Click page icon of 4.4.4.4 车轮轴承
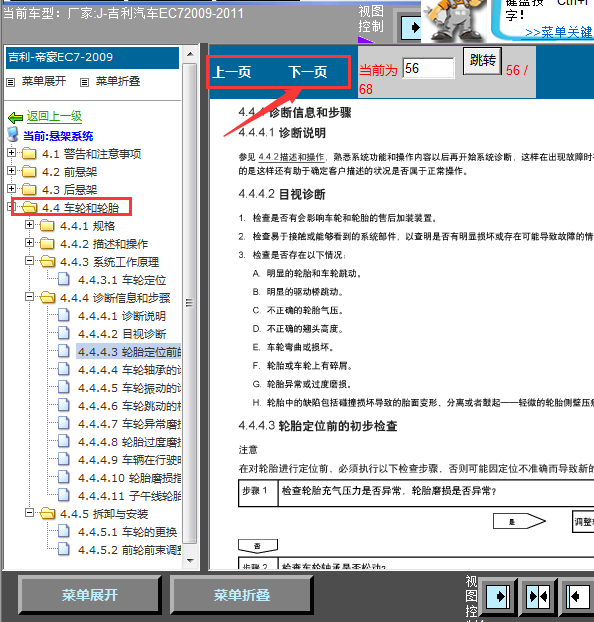This screenshot has width=594, height=622. 63,369
